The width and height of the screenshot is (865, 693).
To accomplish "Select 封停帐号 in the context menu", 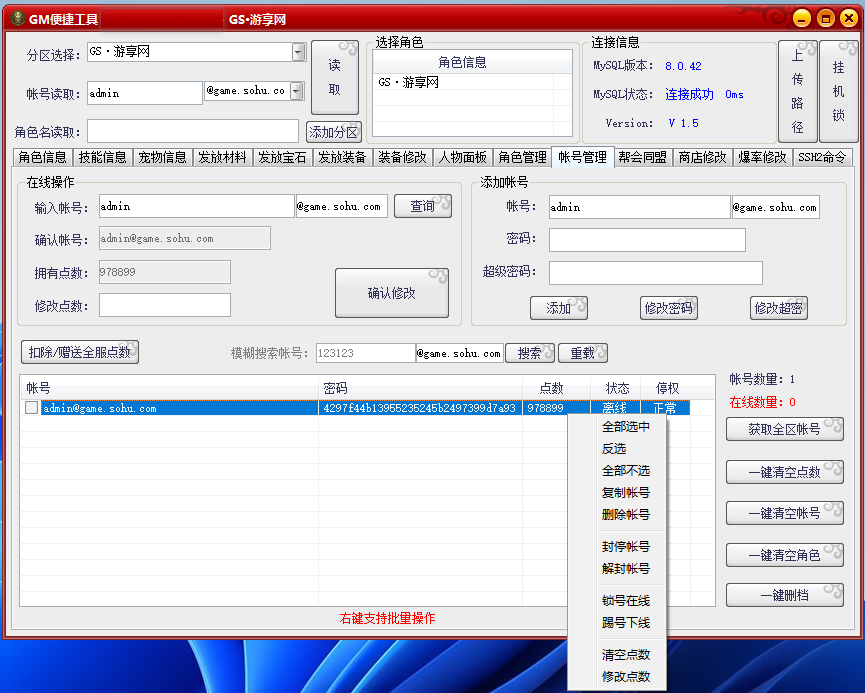I will [x=625, y=547].
